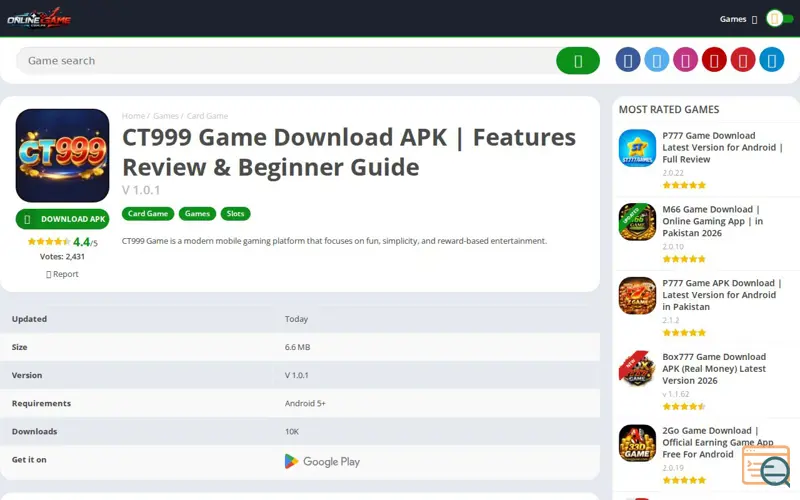This screenshot has width=800, height=500.
Task: Open P777 Game Download Full Review link
Action: pyautogui.click(x=722, y=147)
